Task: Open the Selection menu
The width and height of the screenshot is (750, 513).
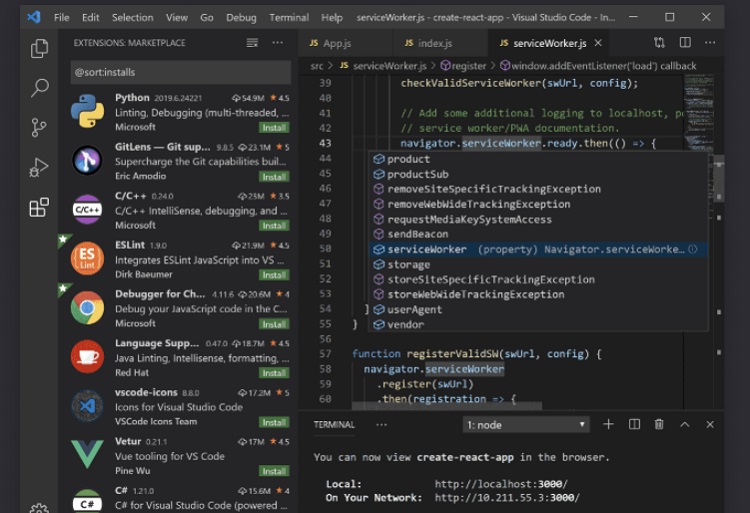Action: (132, 18)
